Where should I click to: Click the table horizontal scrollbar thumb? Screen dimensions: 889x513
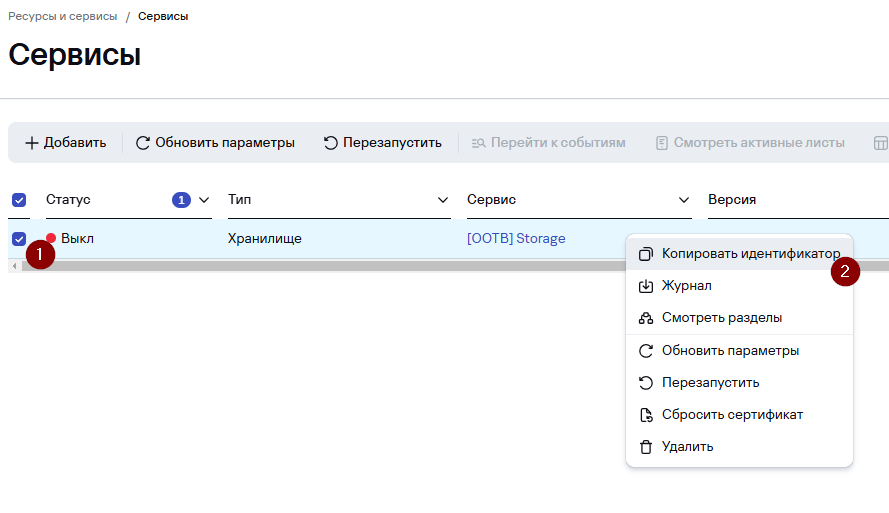coord(323,266)
